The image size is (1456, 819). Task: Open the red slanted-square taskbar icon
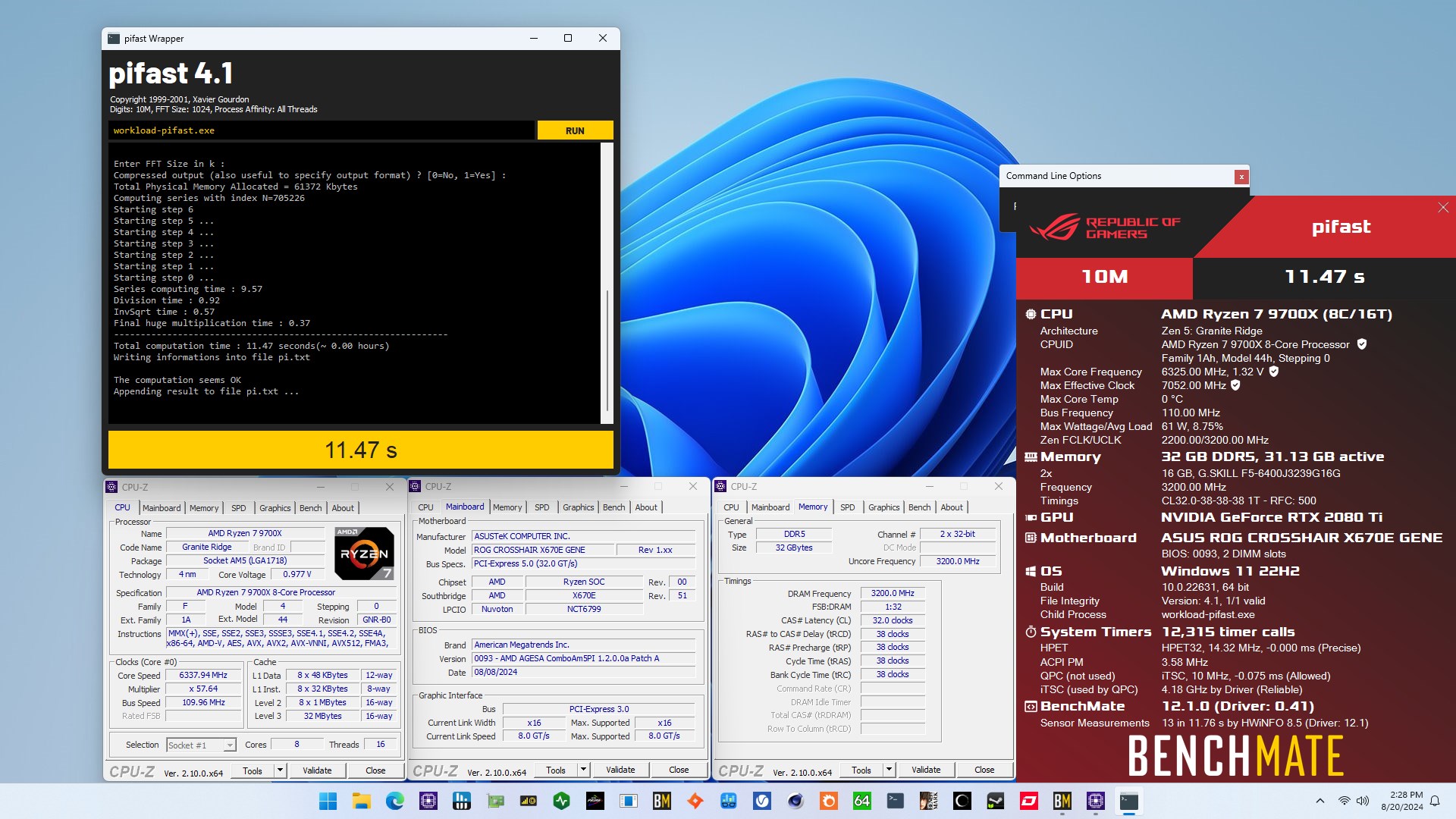pyautogui.click(x=1029, y=801)
